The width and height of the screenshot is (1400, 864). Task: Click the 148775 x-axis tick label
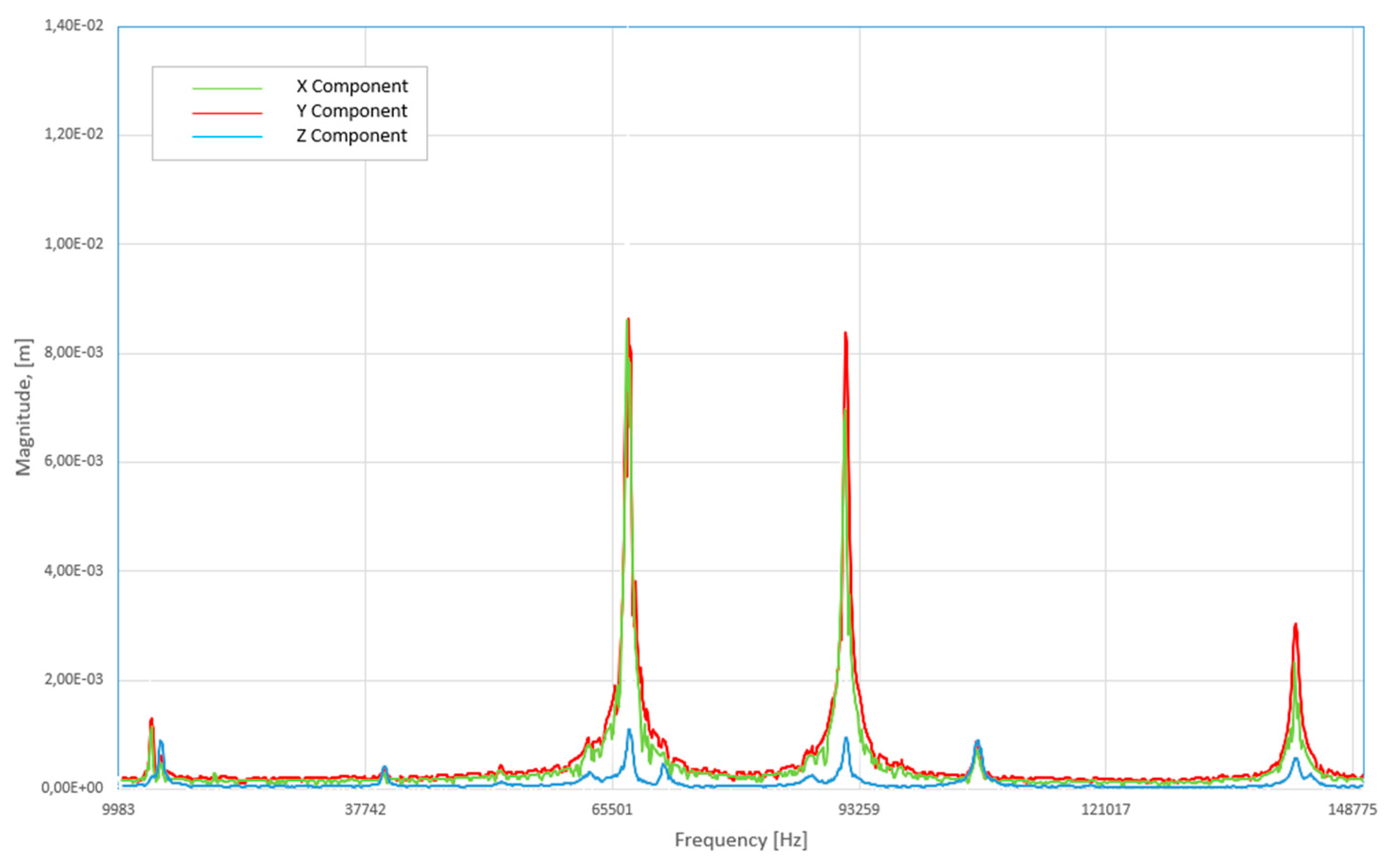[1352, 810]
